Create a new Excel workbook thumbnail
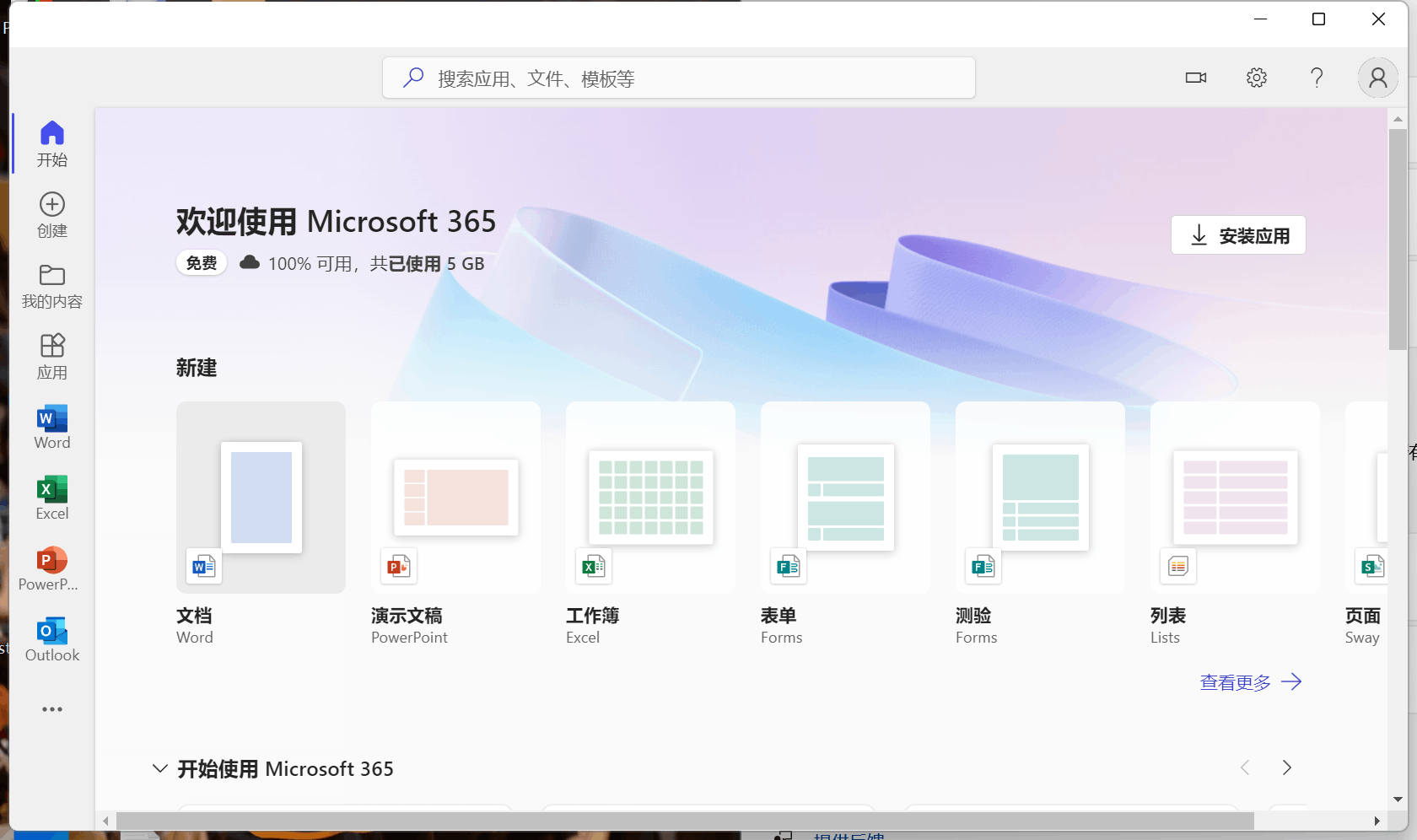The image size is (1417, 840). [651, 498]
